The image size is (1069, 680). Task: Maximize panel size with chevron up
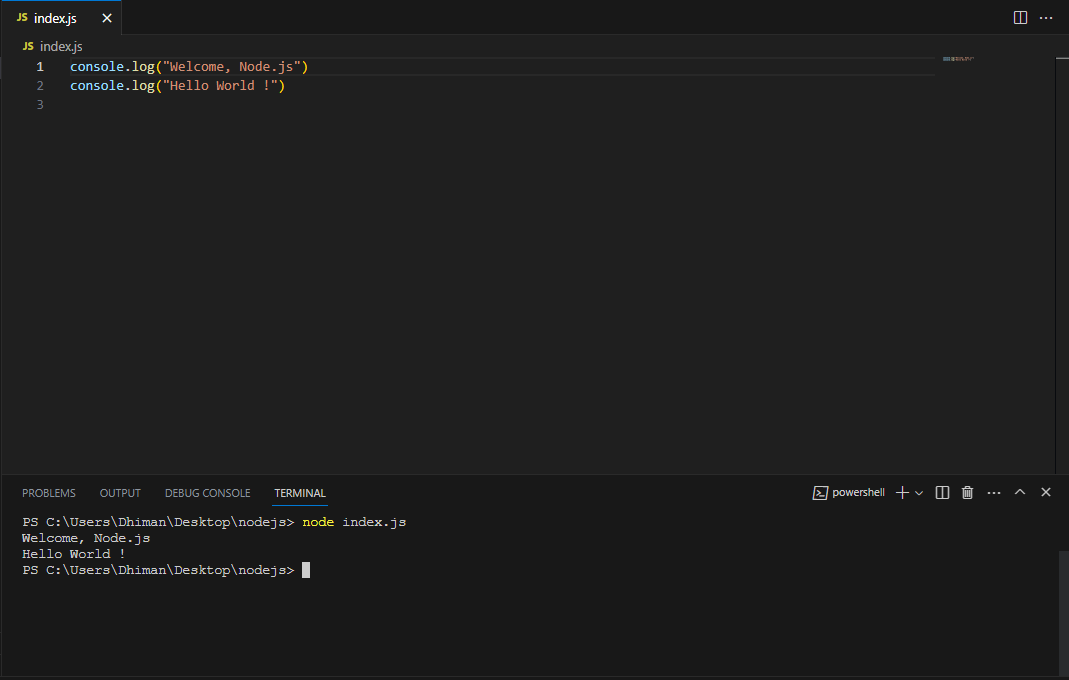(x=1020, y=492)
